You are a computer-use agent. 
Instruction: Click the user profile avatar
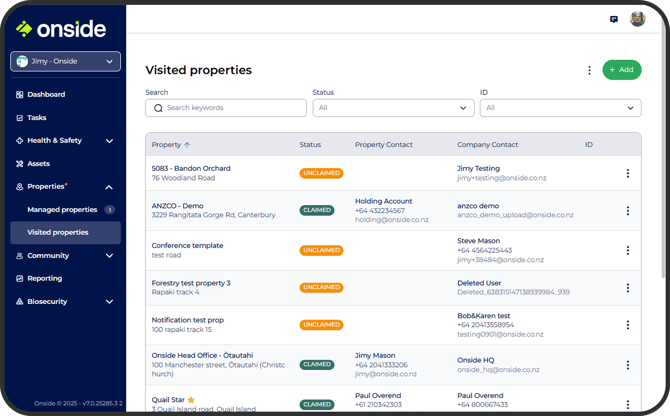click(637, 19)
